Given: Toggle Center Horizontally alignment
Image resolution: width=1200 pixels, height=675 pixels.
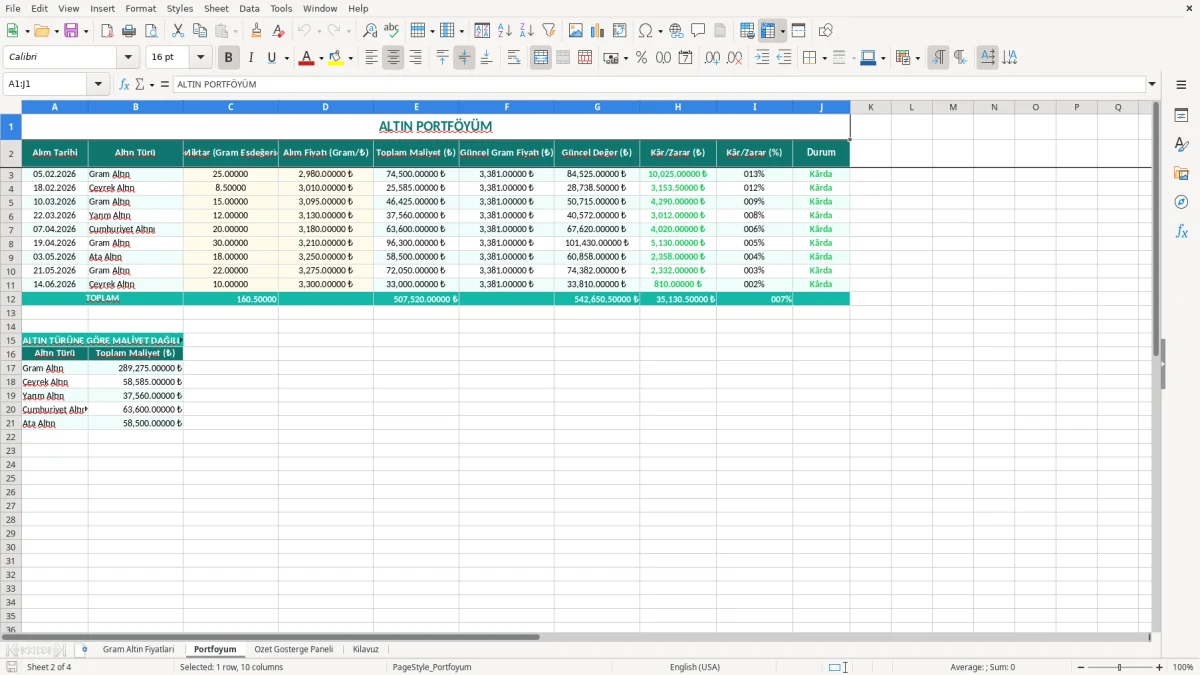Looking at the screenshot, I should click(393, 58).
